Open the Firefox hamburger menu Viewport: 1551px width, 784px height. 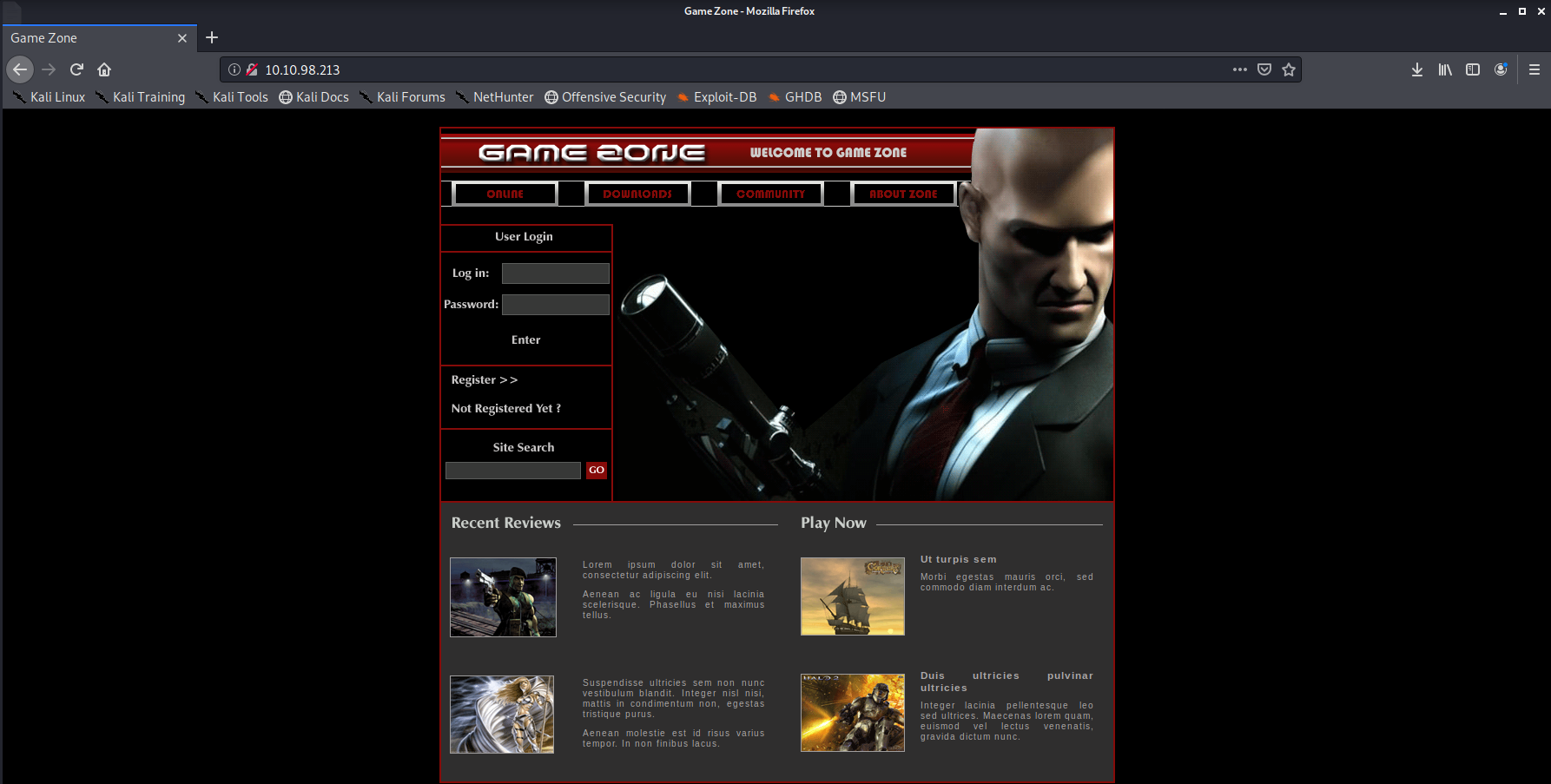point(1534,69)
